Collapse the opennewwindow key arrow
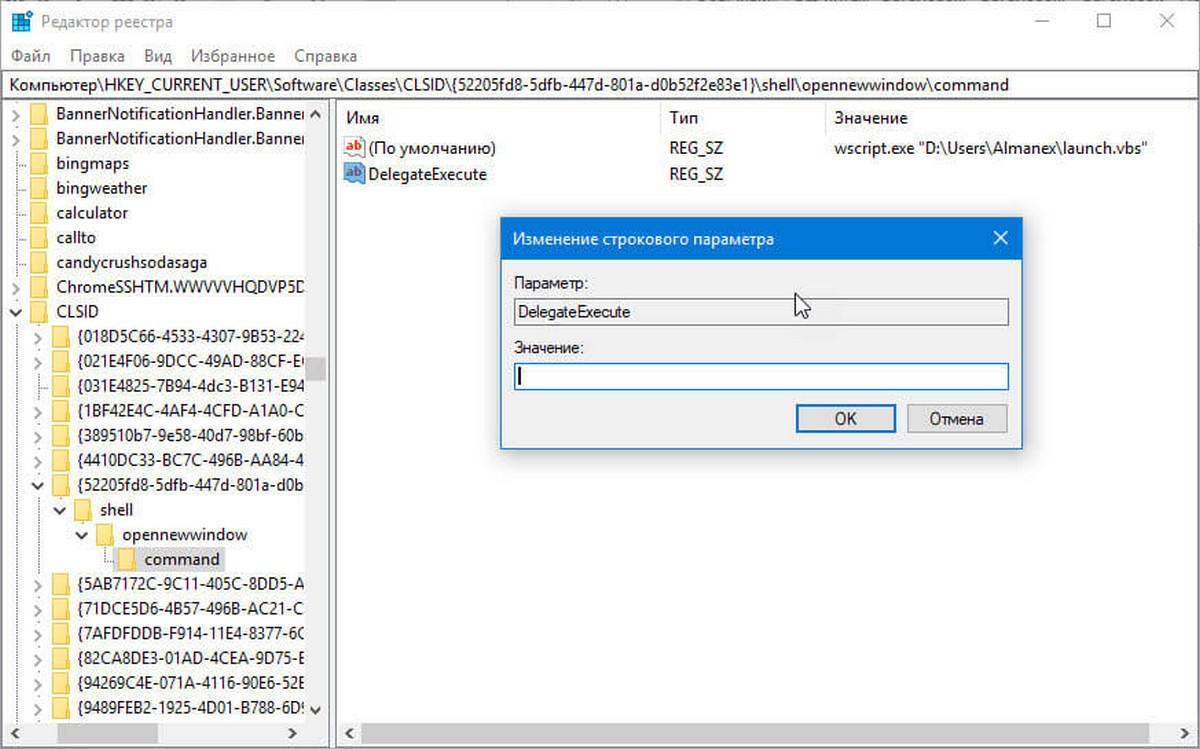This screenshot has height=749, width=1200. (82, 534)
